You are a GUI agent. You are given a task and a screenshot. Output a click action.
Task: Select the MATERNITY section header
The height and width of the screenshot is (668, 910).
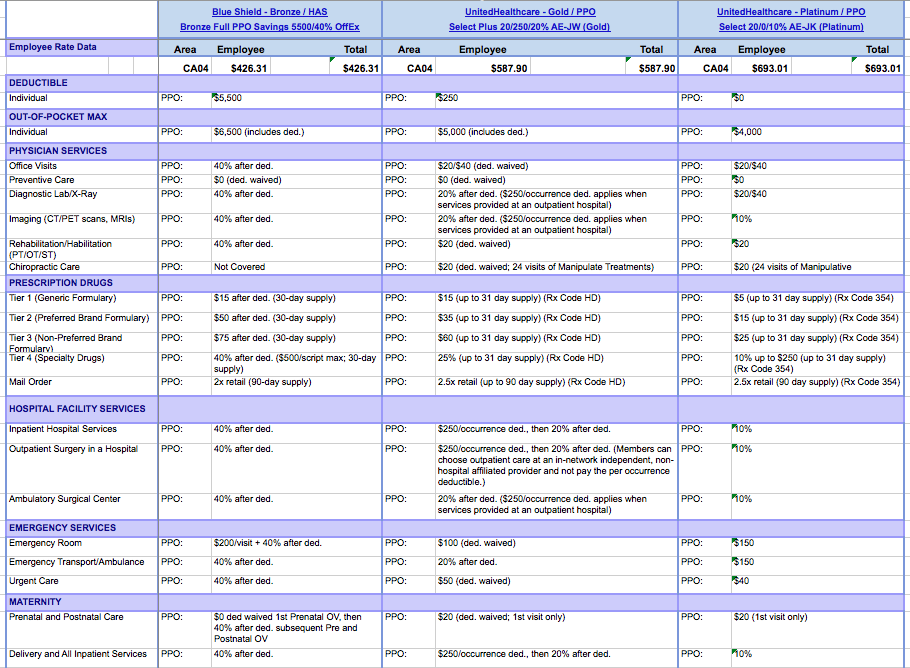pos(82,602)
